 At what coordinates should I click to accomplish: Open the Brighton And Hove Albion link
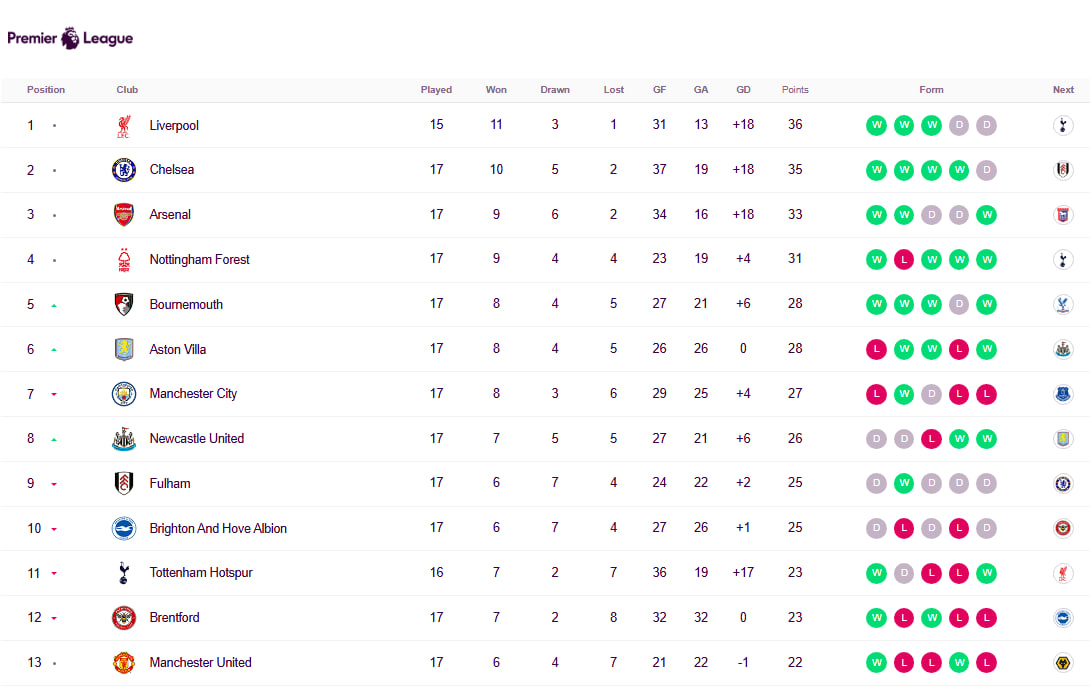click(x=218, y=528)
